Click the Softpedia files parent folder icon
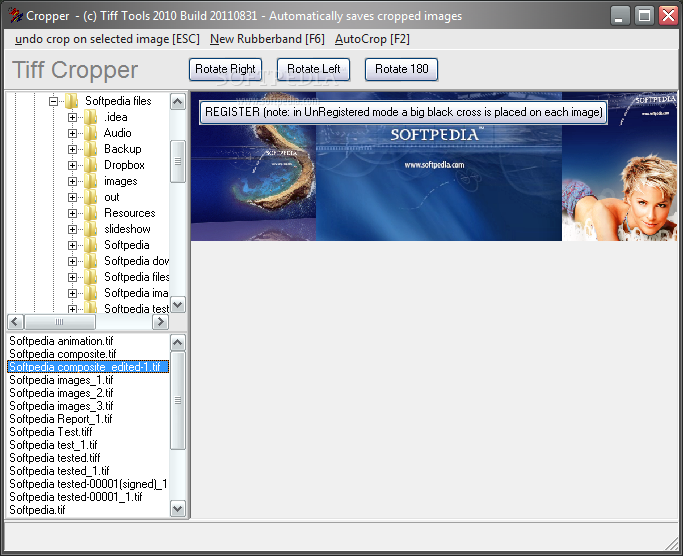 coord(71,101)
